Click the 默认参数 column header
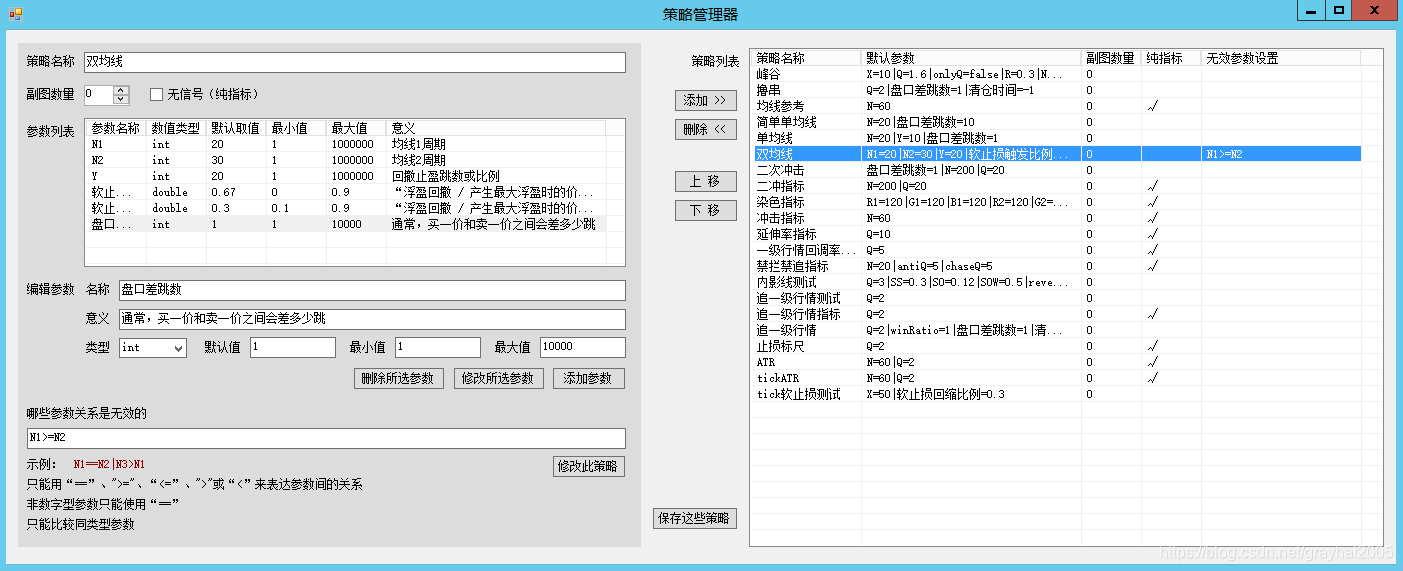 click(x=971, y=58)
